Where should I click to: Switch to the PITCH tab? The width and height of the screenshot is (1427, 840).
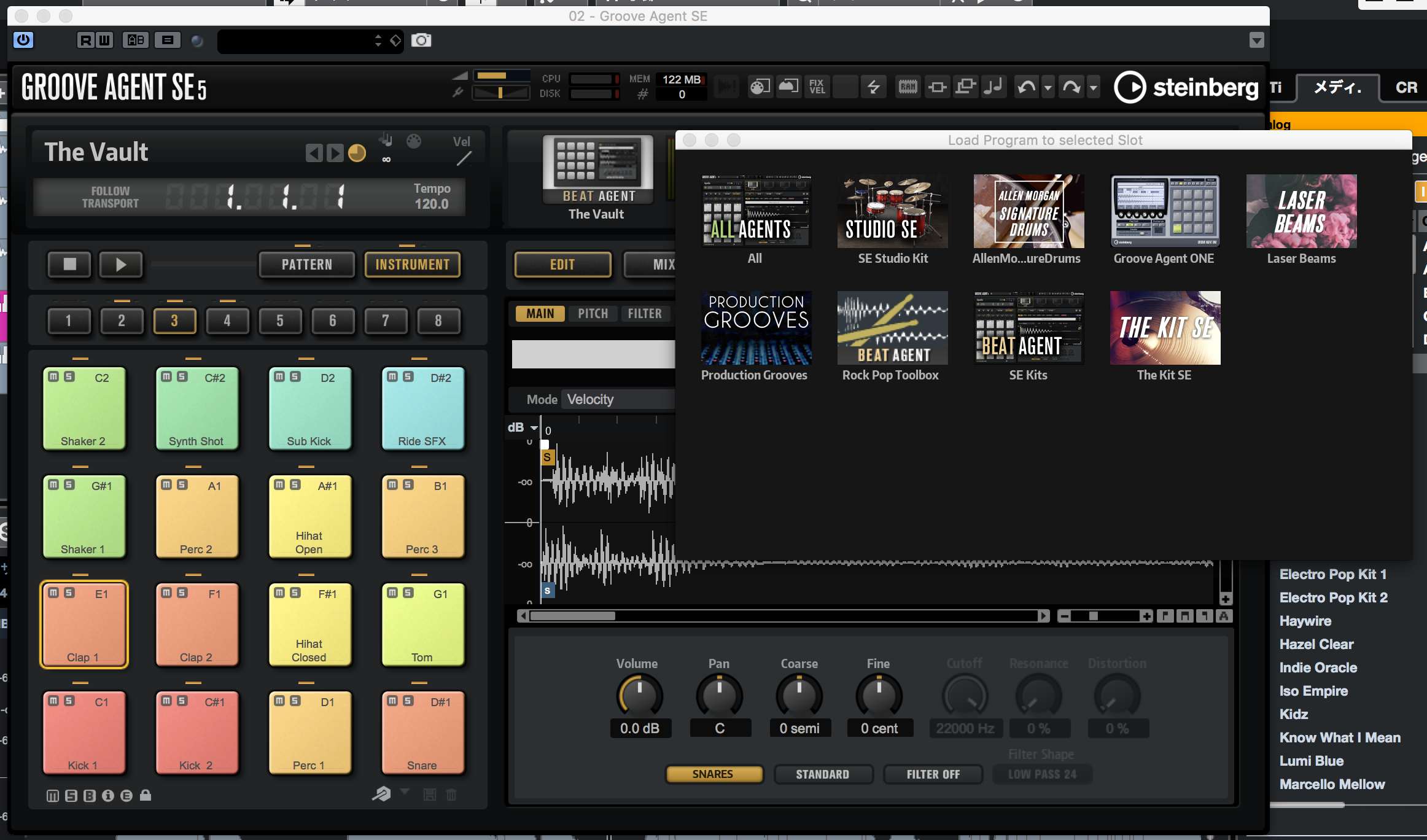[593, 314]
